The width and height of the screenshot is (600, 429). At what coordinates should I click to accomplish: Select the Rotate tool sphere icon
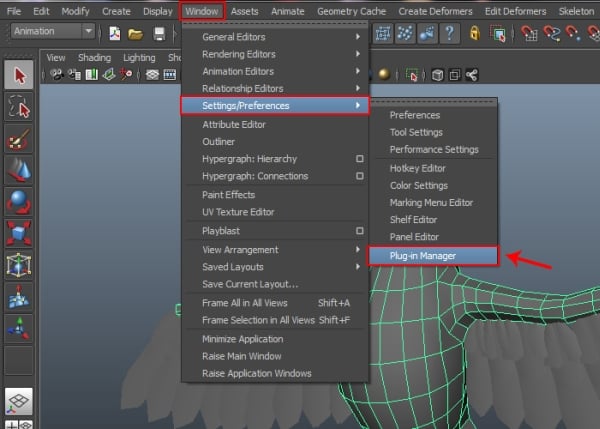coord(19,201)
